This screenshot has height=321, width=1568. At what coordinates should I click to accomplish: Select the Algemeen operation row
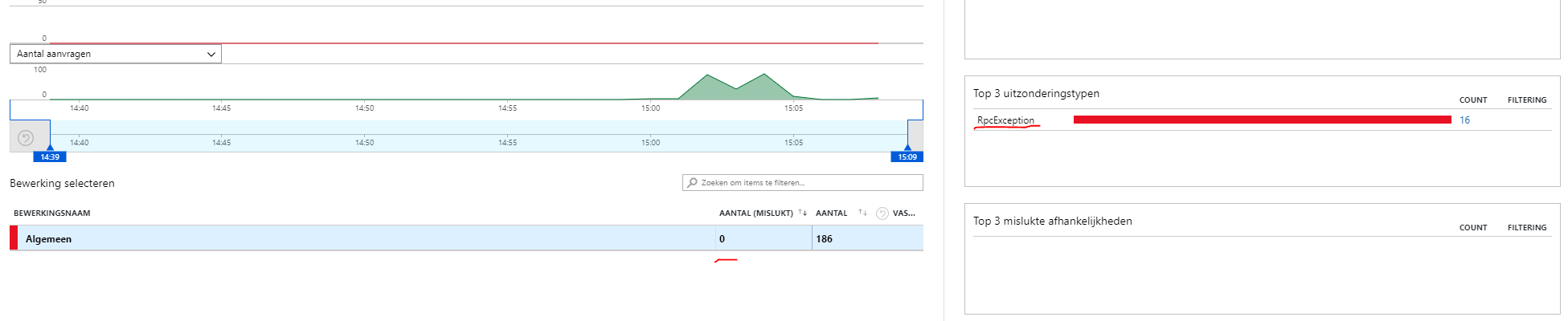click(x=466, y=238)
